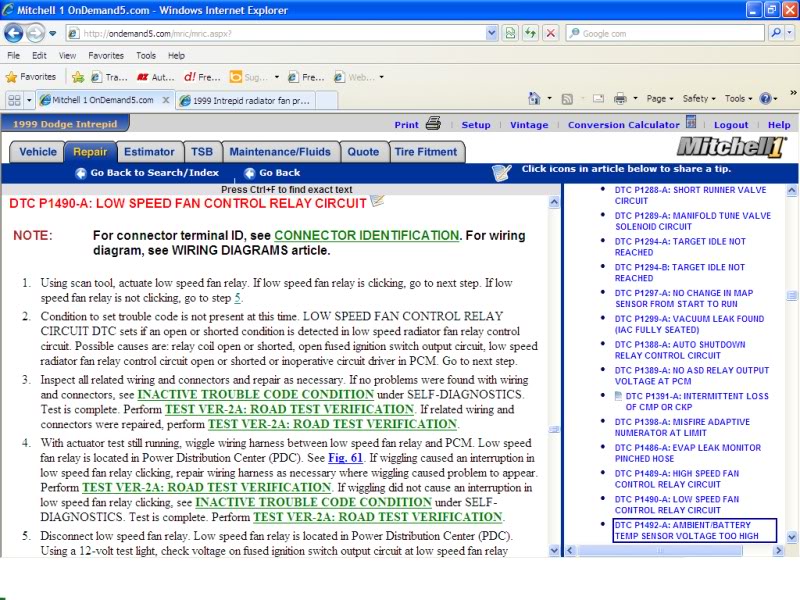Select the Vehicle tab

pos(38,152)
